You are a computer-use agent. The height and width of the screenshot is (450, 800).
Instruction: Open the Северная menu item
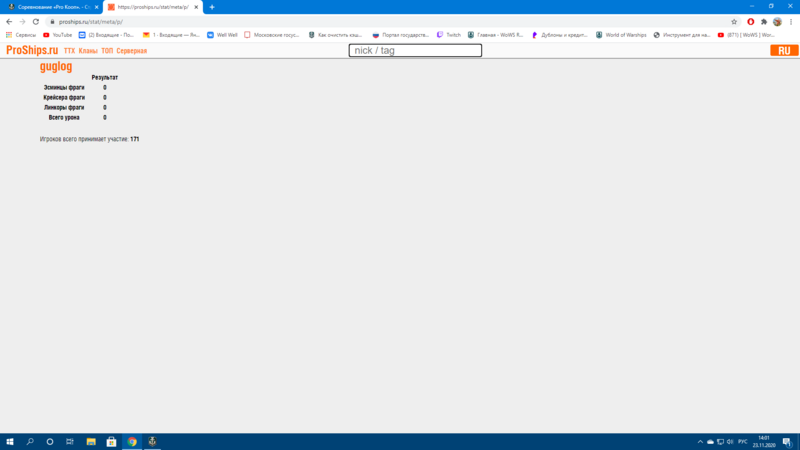tap(132, 51)
